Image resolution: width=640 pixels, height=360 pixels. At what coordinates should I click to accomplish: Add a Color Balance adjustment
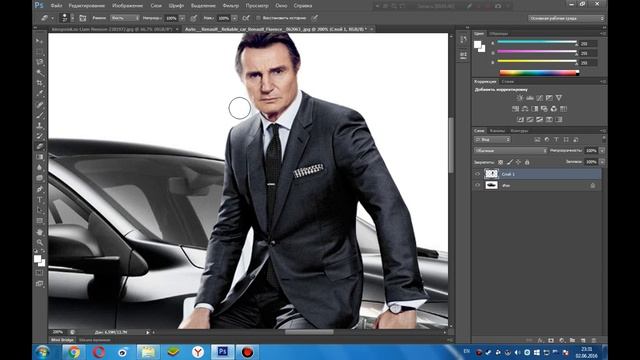525,109
